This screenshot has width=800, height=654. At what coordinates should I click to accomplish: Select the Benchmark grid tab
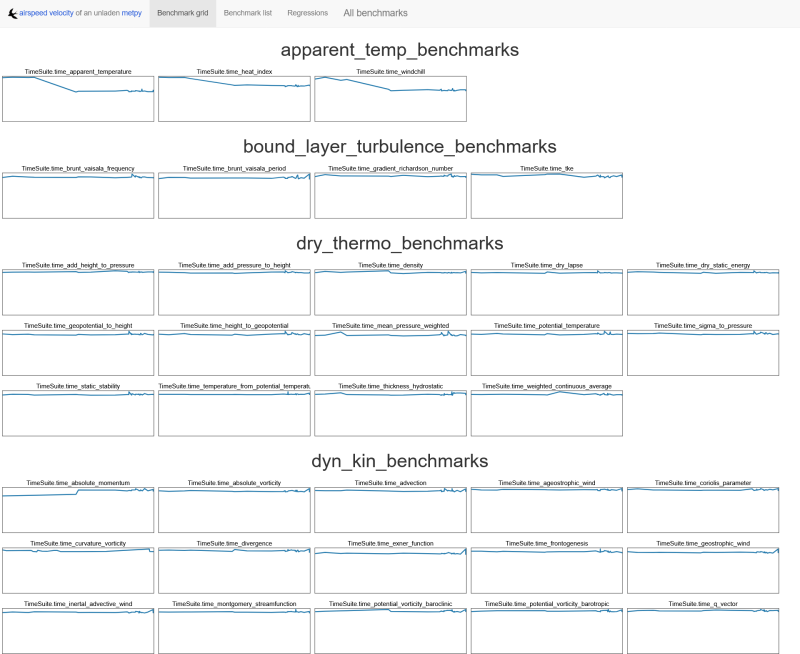[x=182, y=13]
